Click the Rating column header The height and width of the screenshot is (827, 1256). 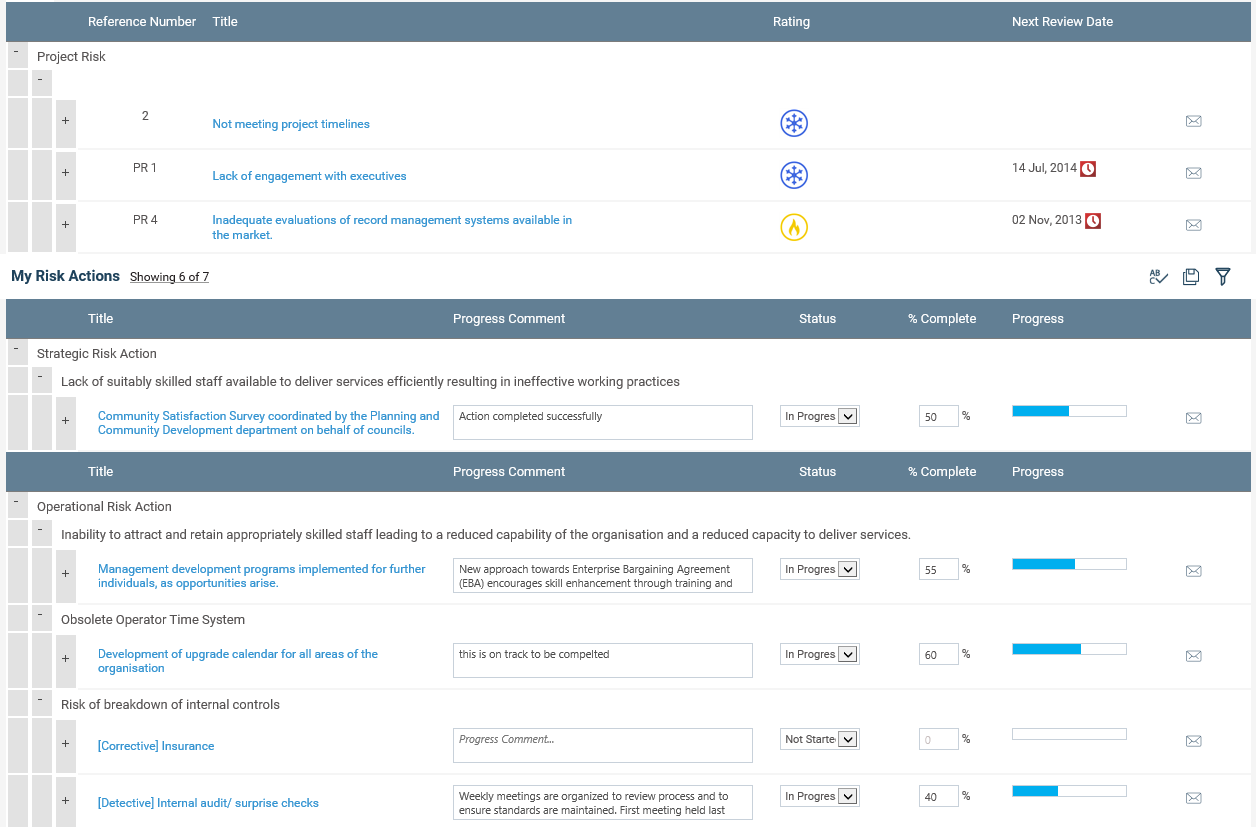(791, 22)
